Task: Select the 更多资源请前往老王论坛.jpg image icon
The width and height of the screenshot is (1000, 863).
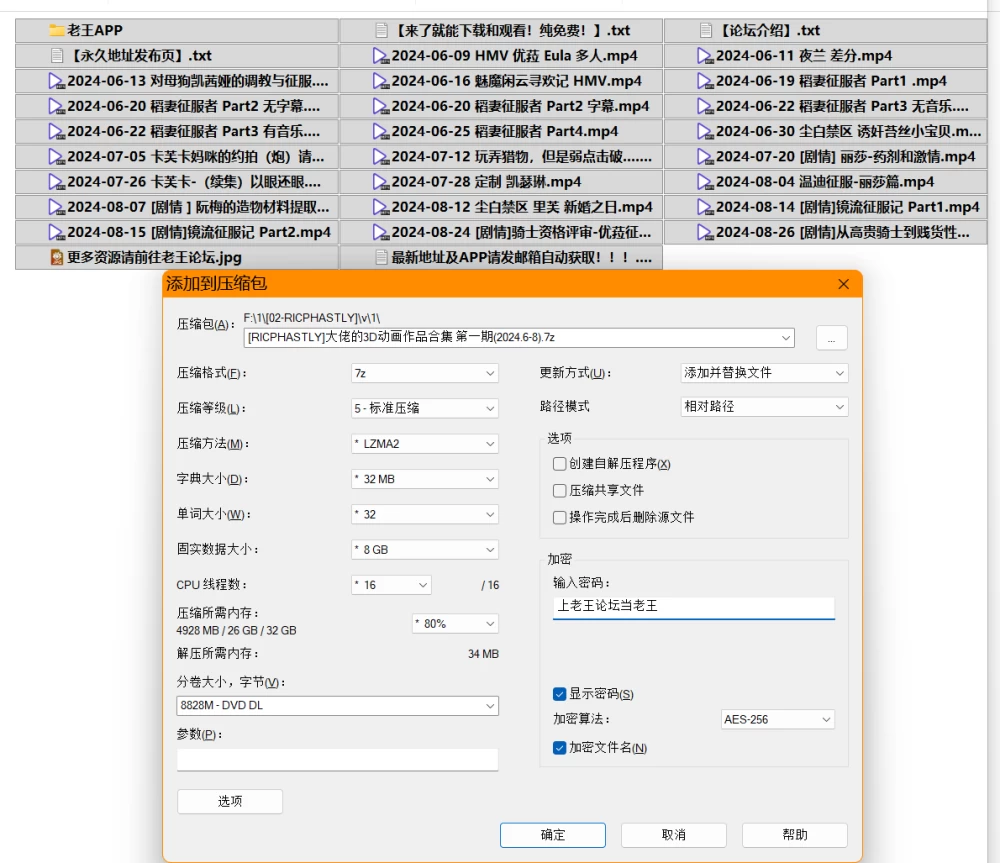Action: point(57,257)
